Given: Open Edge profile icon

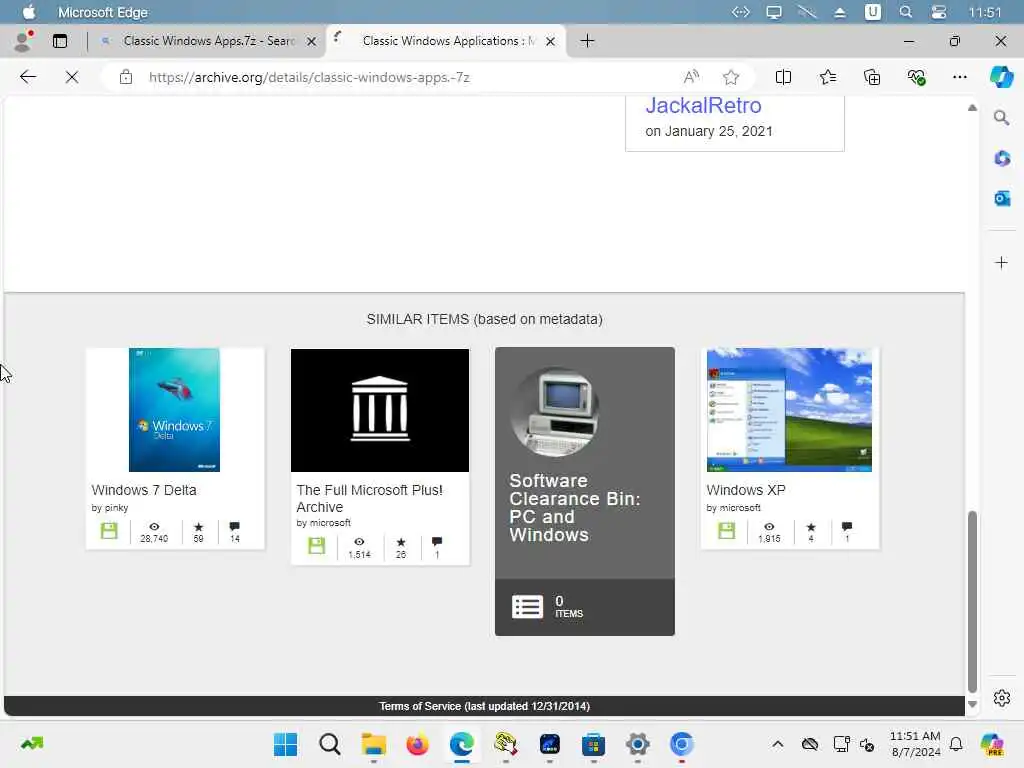Looking at the screenshot, I should click(24, 40).
